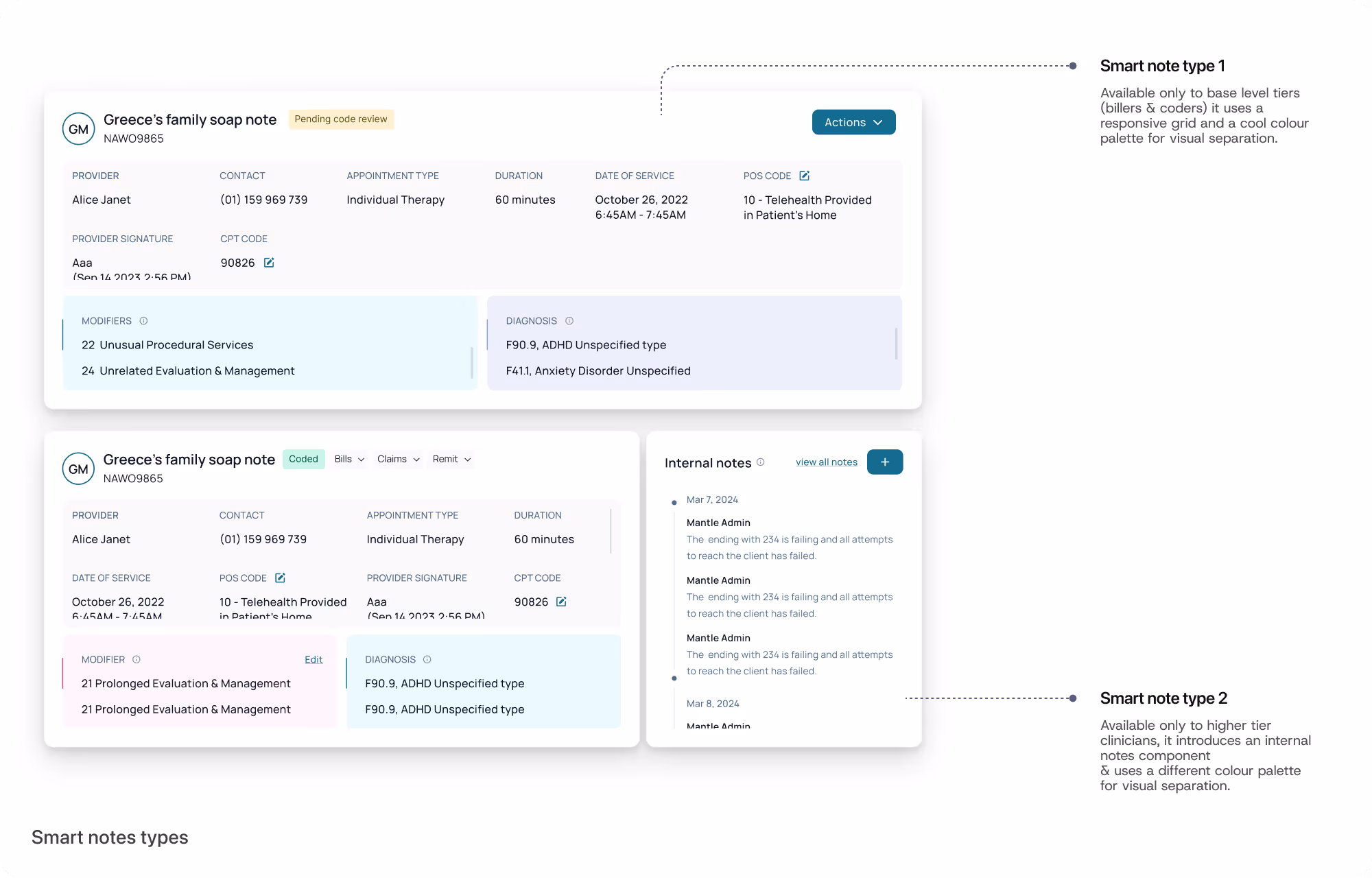
Task: Add a new internal note
Action: (x=884, y=462)
